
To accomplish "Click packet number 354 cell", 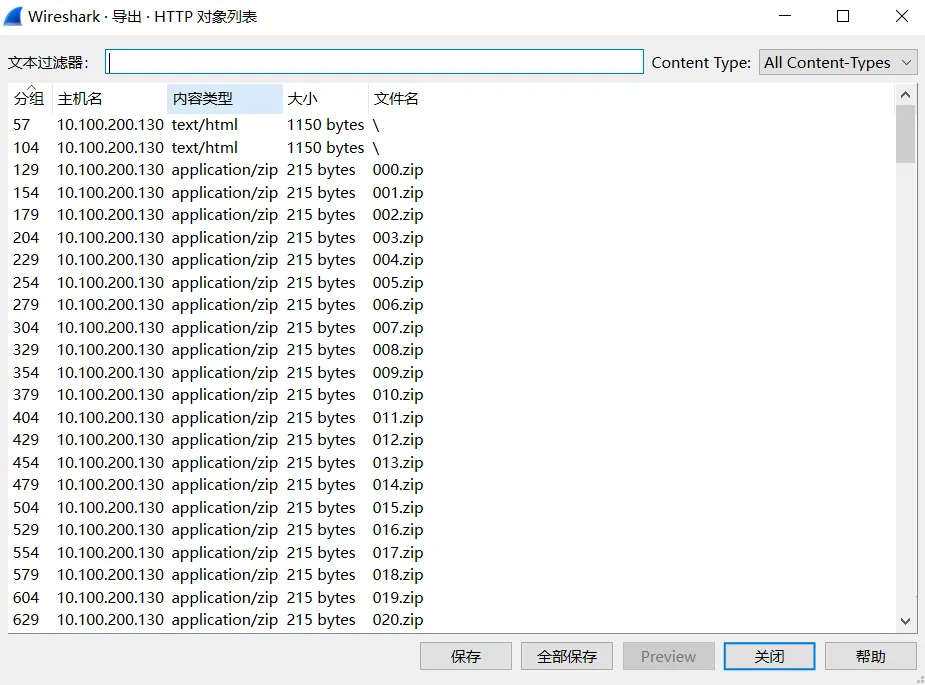I will tap(26, 372).
